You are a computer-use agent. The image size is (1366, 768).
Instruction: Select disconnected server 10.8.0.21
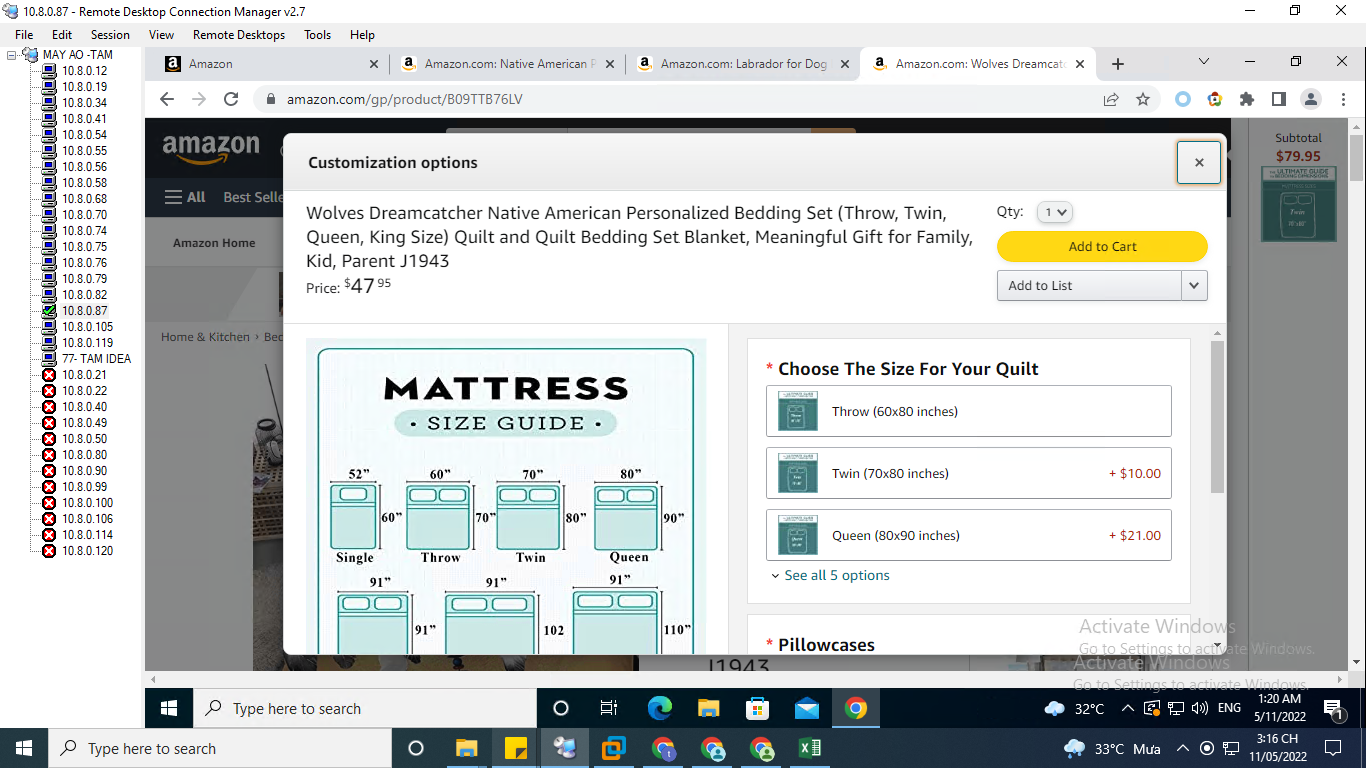click(x=84, y=375)
